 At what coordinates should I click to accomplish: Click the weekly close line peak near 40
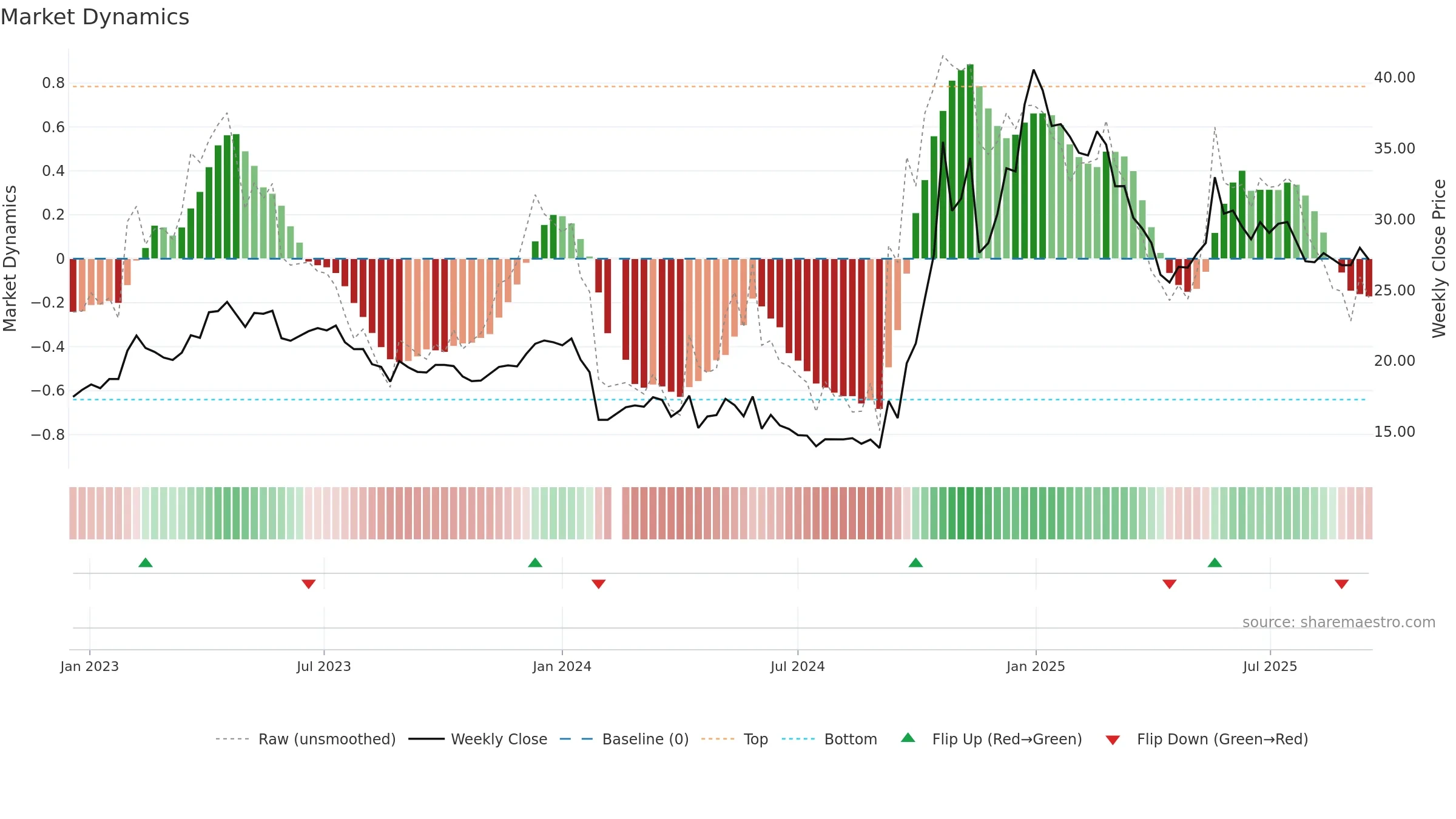(1034, 70)
